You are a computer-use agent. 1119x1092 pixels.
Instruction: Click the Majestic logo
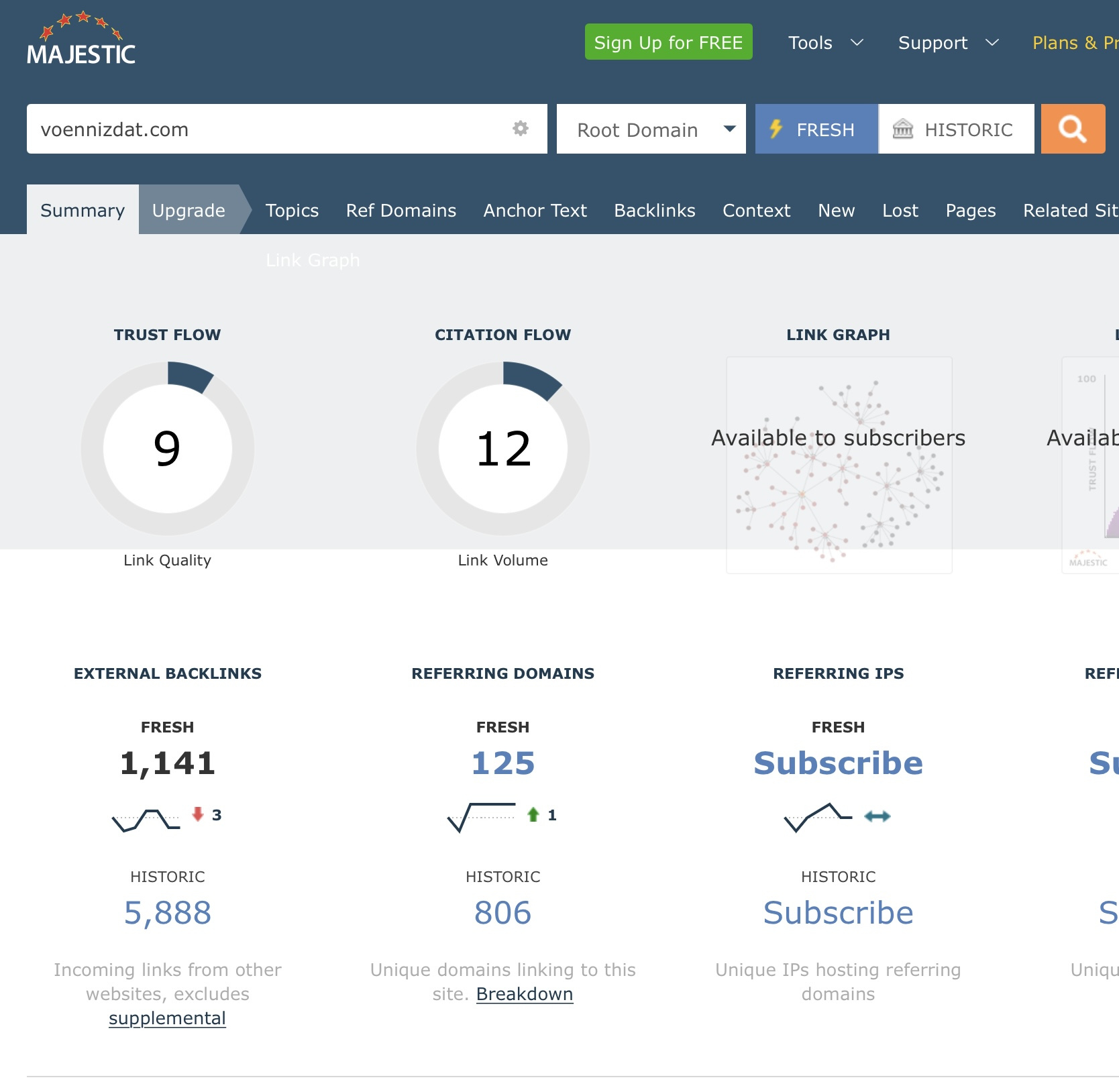(81, 38)
